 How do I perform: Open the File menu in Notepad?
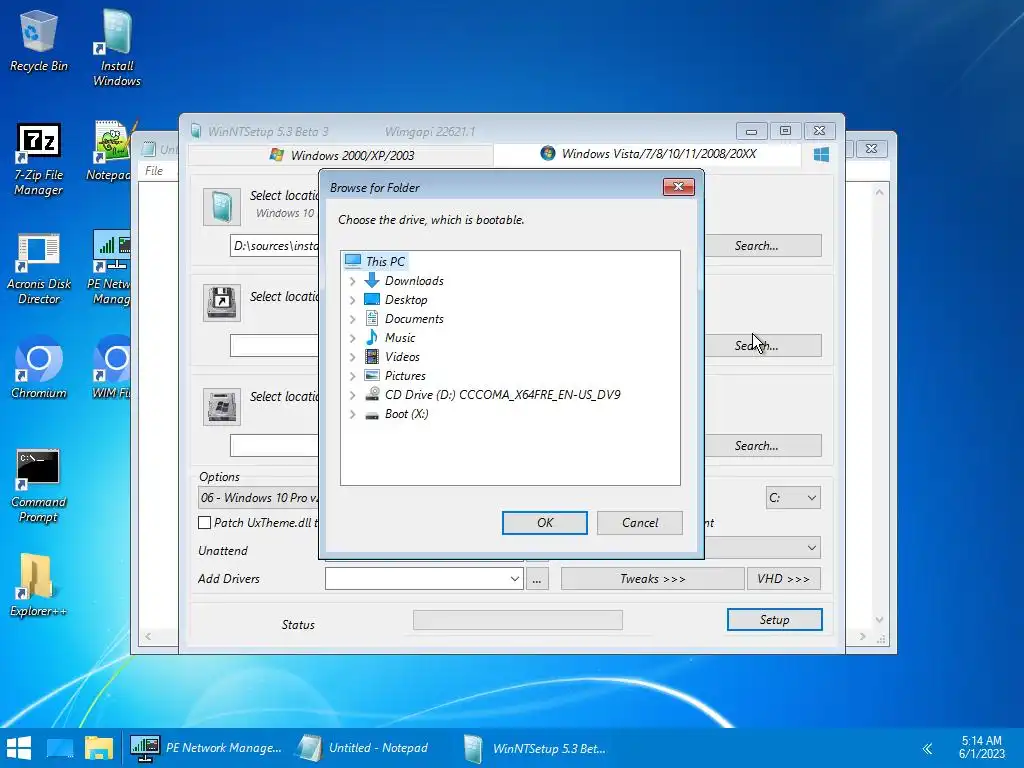(154, 170)
